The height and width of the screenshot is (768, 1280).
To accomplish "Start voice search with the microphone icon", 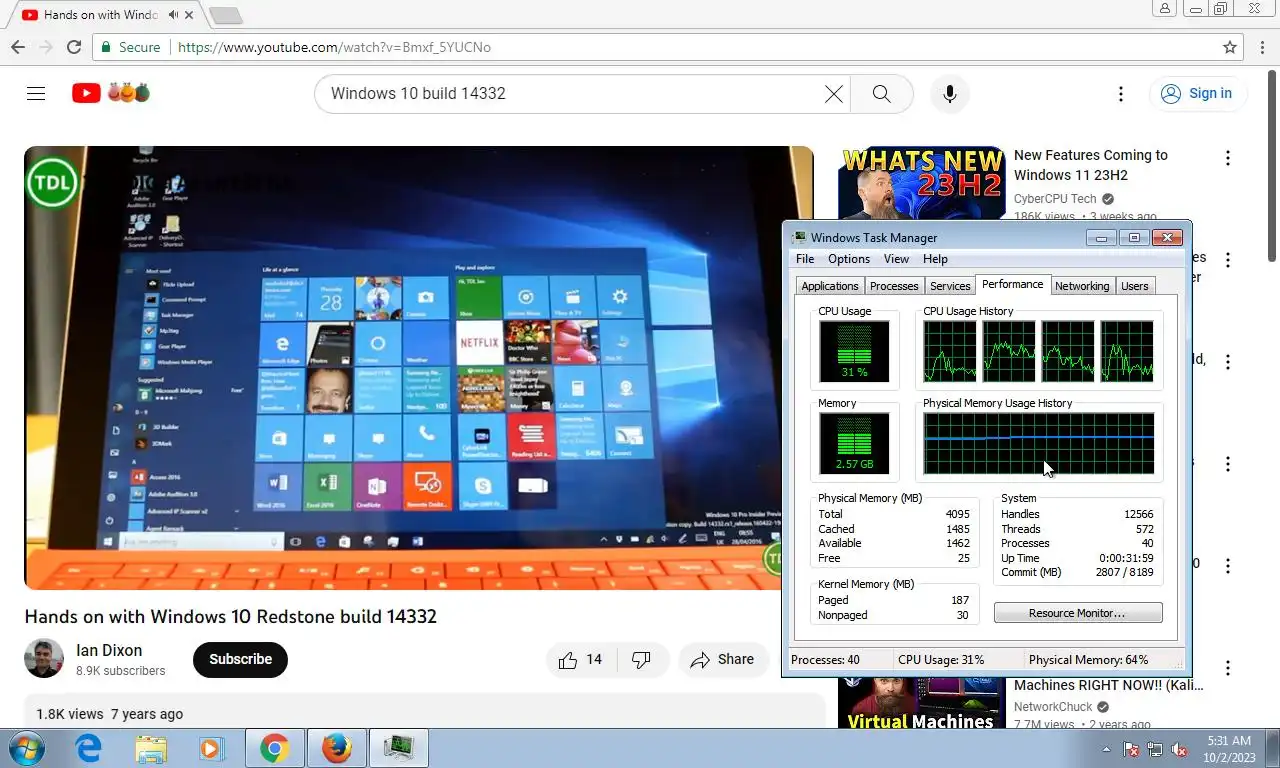I will tap(950, 93).
